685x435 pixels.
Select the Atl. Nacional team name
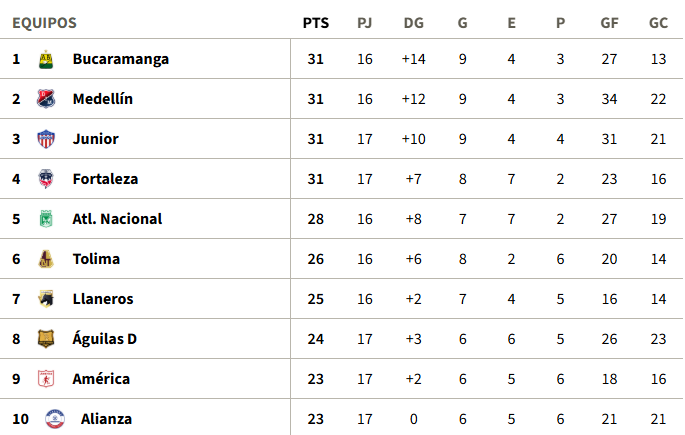(x=117, y=219)
